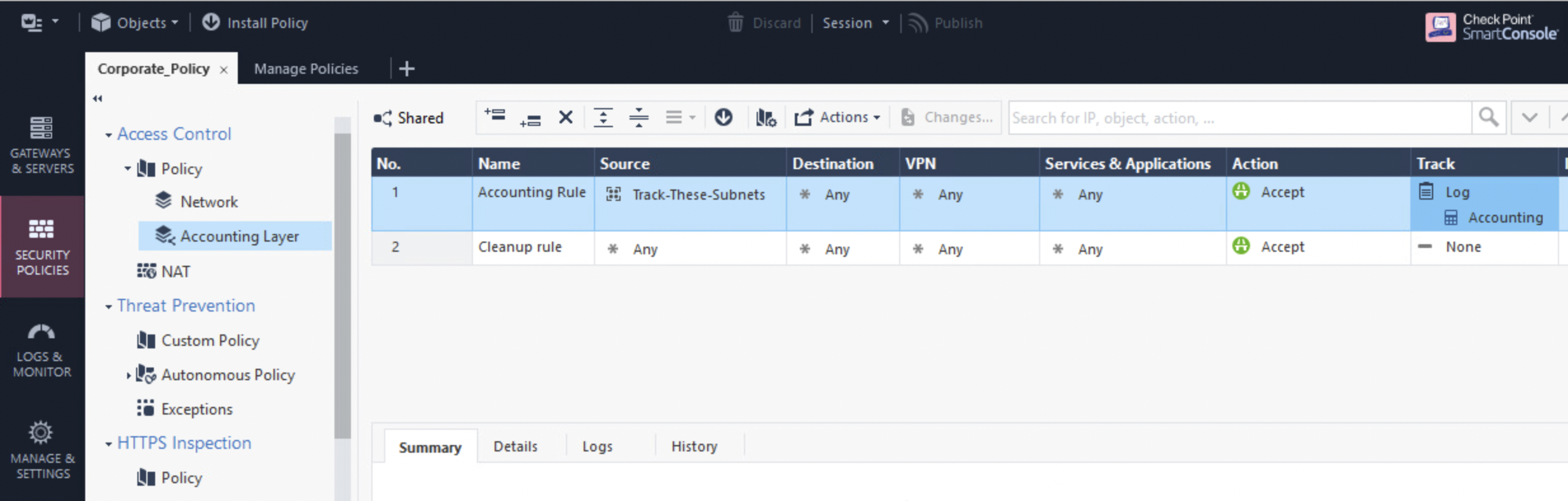Collapse the Access Control tree section
1568x501 pixels.
click(x=109, y=135)
